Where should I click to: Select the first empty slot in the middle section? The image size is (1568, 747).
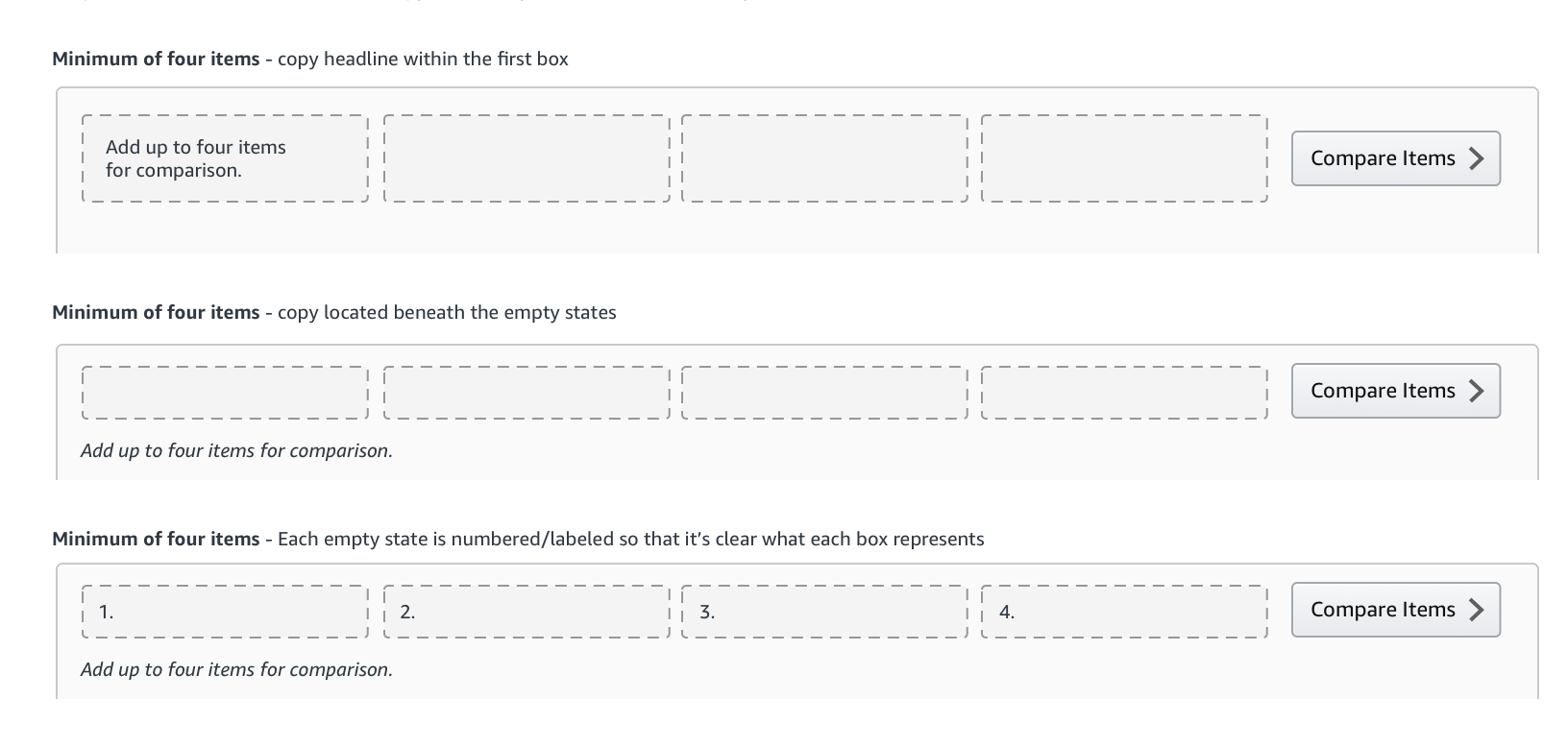click(x=225, y=393)
